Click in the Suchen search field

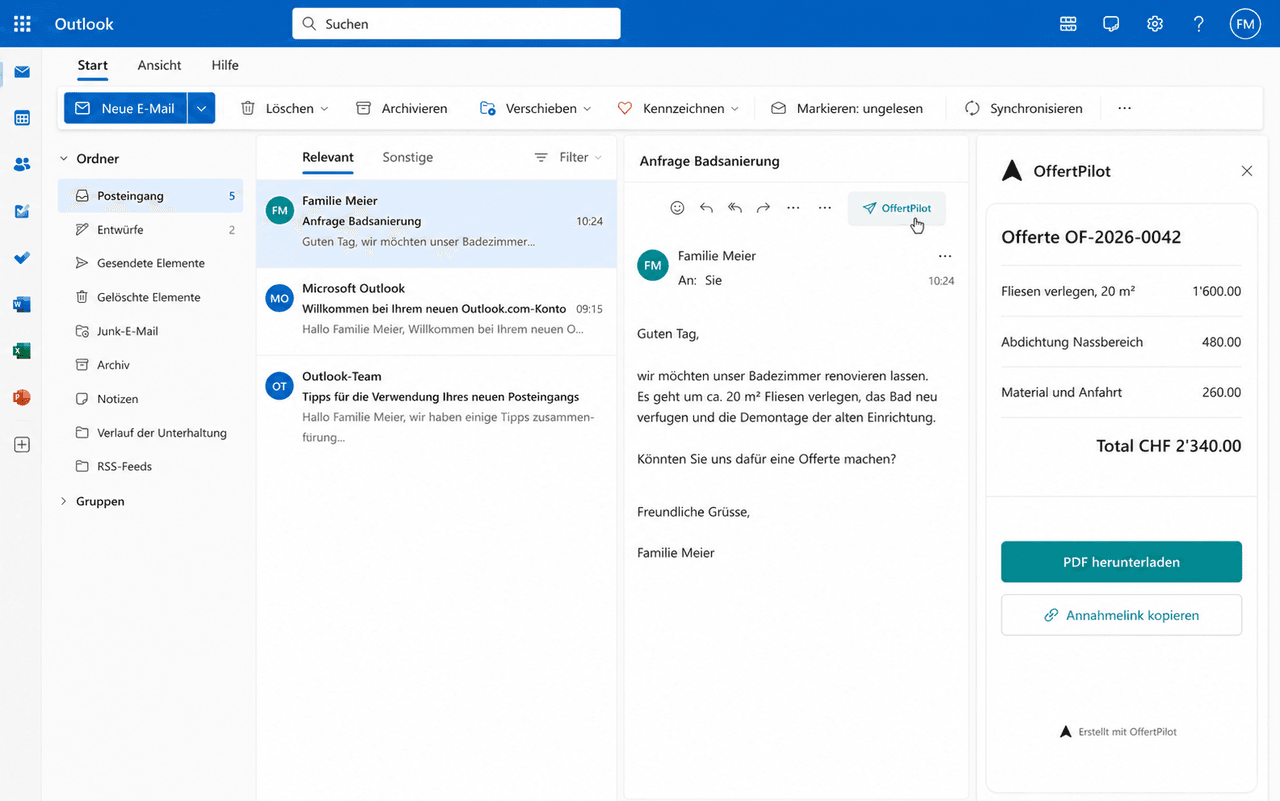(456, 24)
